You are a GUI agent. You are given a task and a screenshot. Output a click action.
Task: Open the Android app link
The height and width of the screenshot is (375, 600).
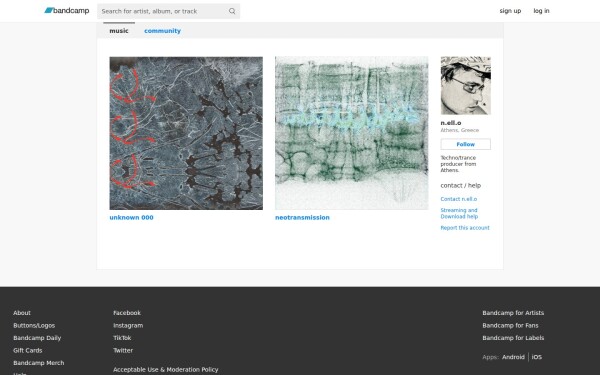point(513,357)
